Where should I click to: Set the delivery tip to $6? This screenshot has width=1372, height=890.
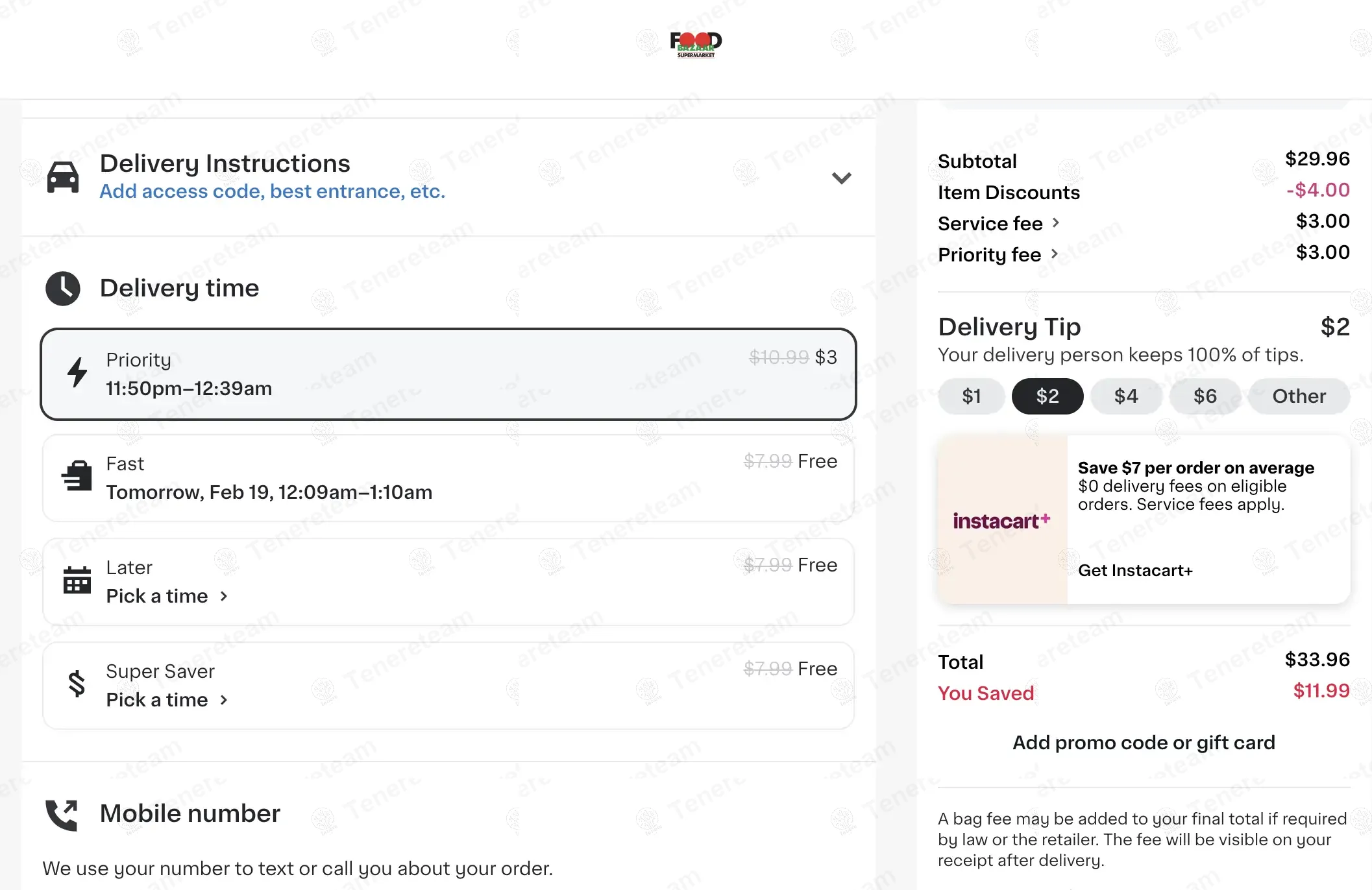pos(1205,396)
